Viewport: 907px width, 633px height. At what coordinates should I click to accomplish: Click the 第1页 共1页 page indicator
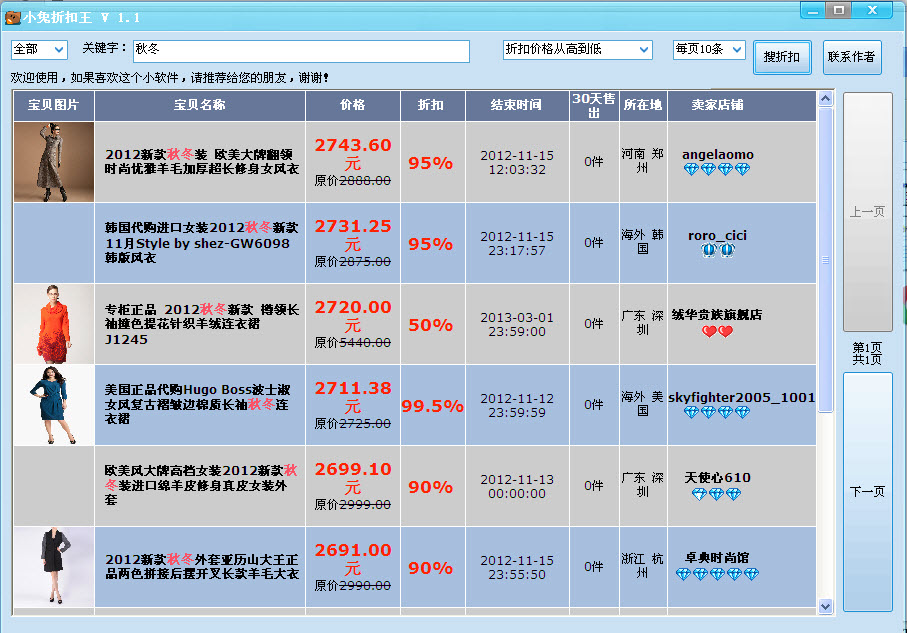pyautogui.click(x=867, y=353)
